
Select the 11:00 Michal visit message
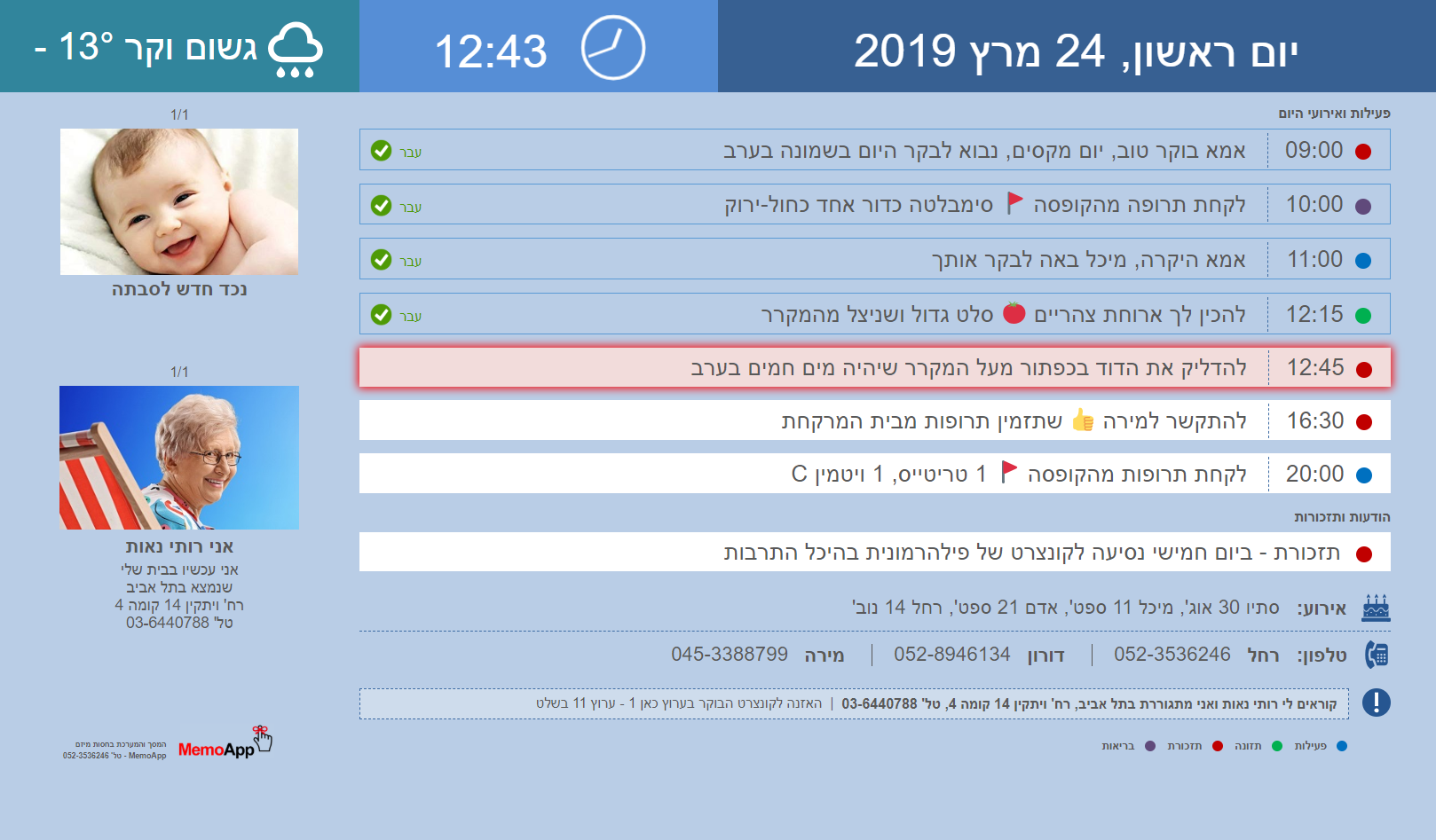(x=874, y=259)
